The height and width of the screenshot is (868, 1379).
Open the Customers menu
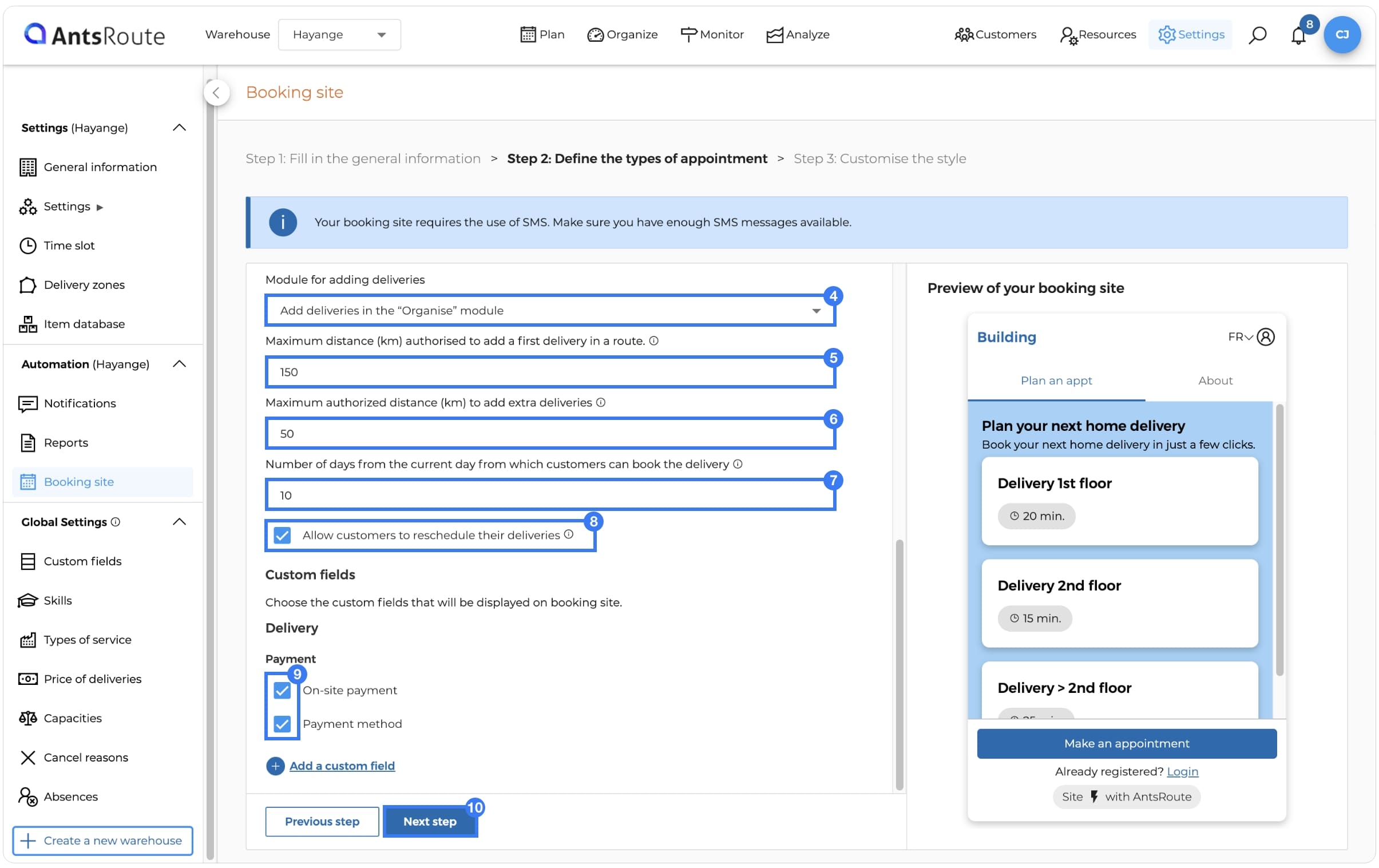995,34
